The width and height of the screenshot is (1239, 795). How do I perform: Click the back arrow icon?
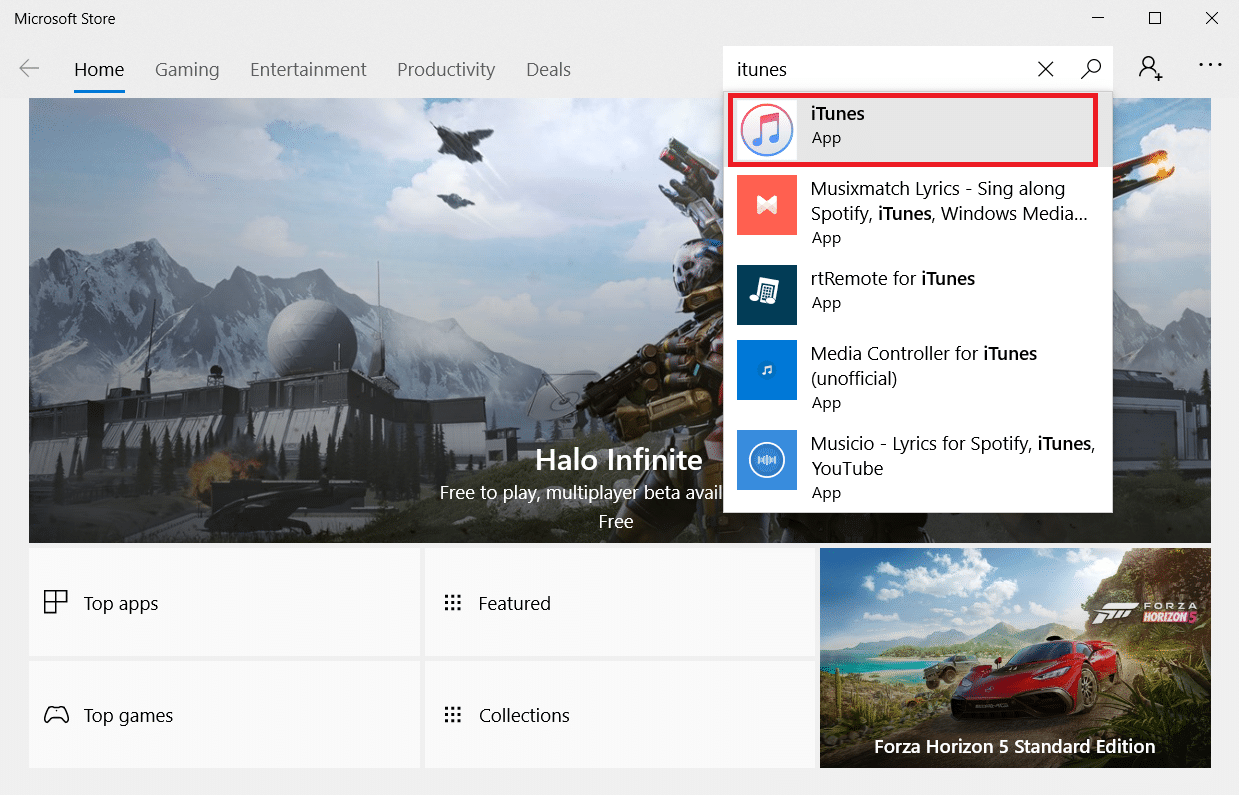[29, 69]
